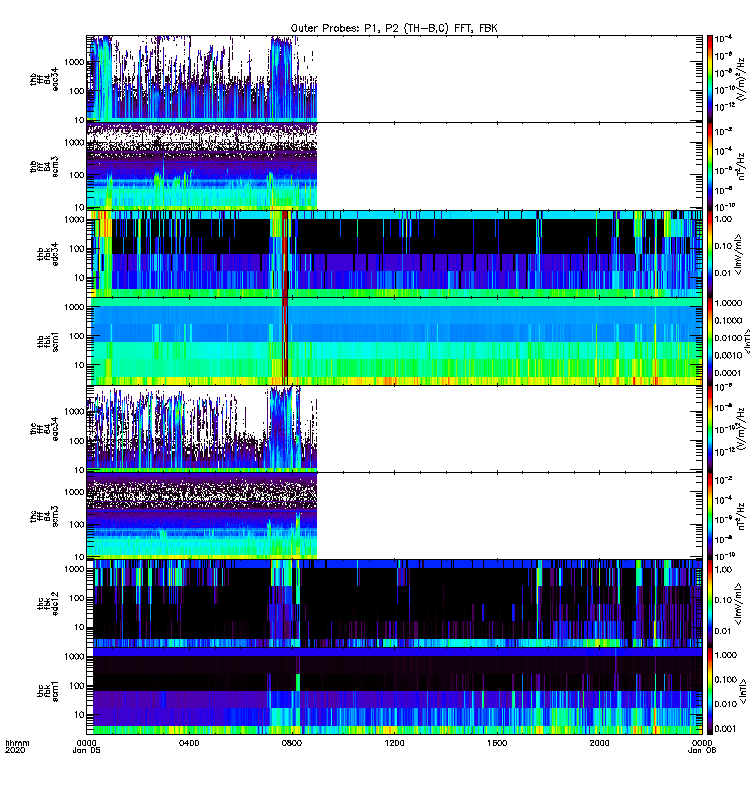Image resolution: width=750 pixels, height=800 pixels.
Task: Click '1.0000' on thb fbk scm1 color scale
Action: (x=728, y=303)
